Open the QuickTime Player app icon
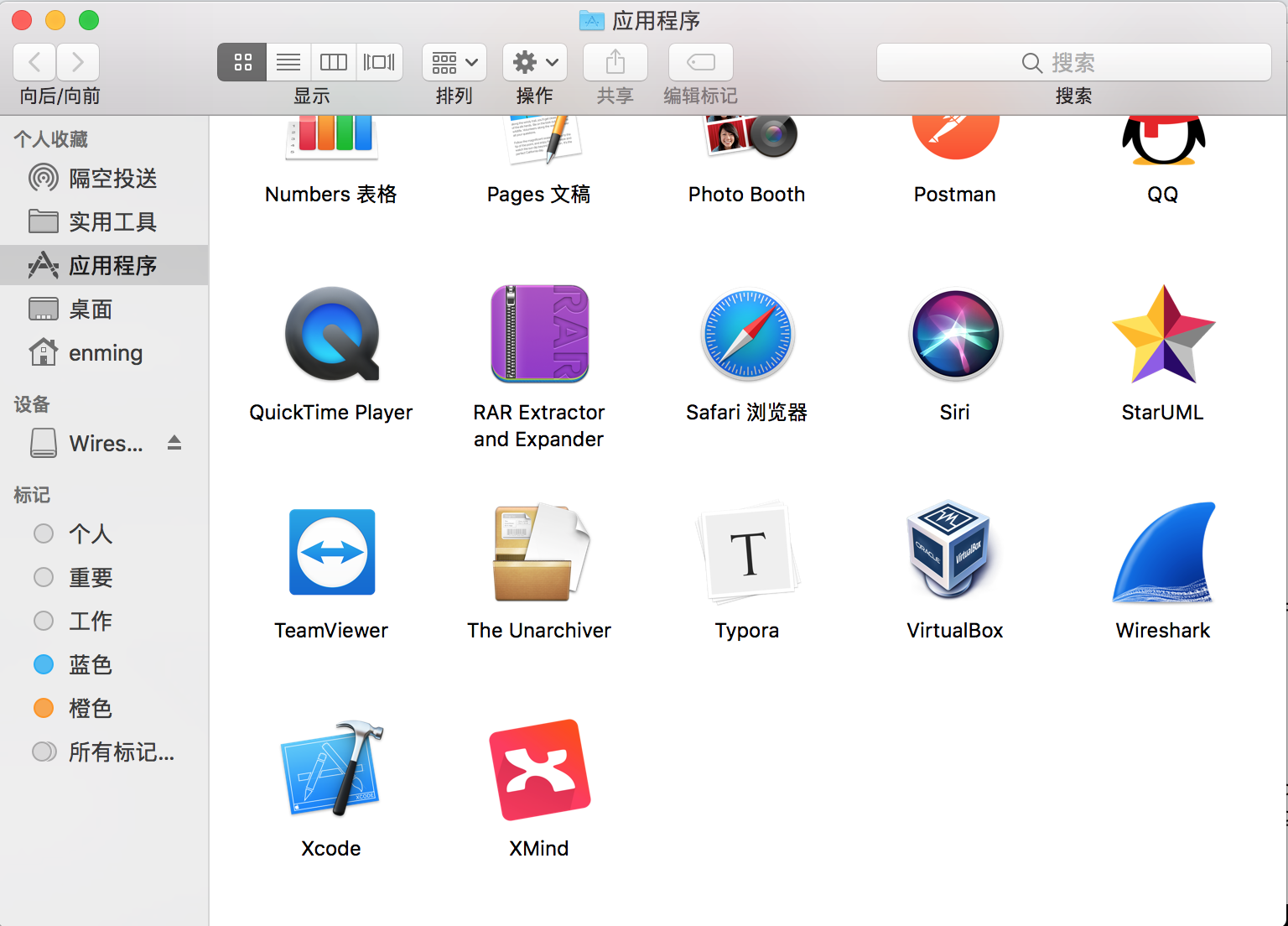The width and height of the screenshot is (1288, 926). coord(332,334)
